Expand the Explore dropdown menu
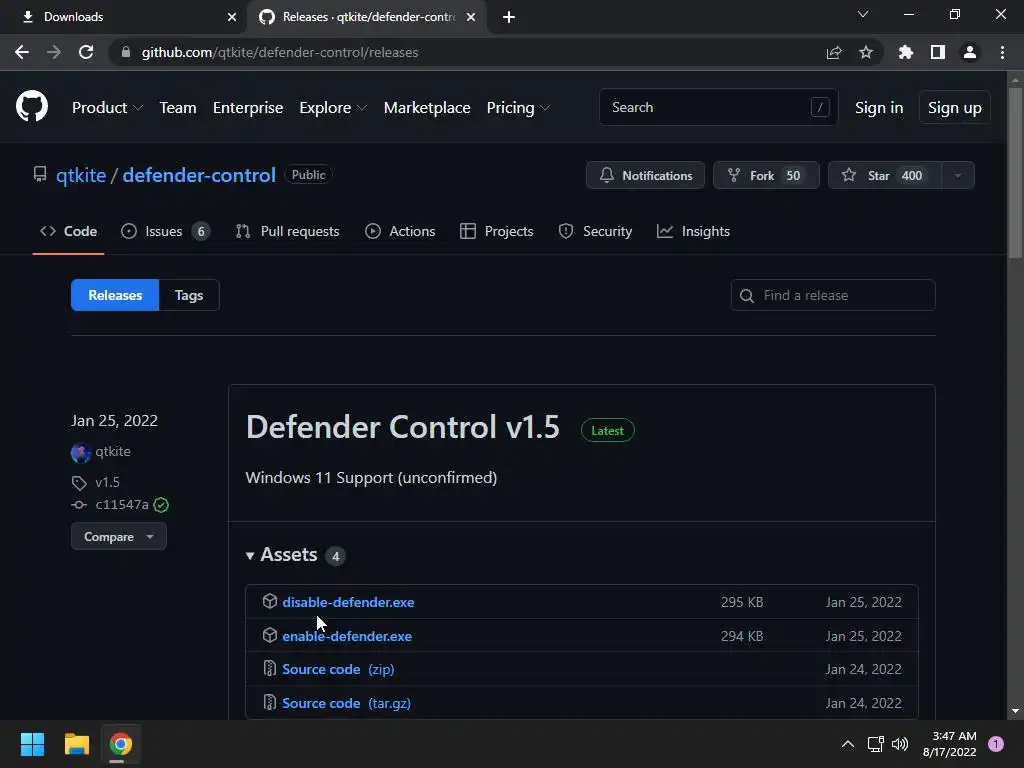Viewport: 1024px width, 768px height. click(333, 108)
